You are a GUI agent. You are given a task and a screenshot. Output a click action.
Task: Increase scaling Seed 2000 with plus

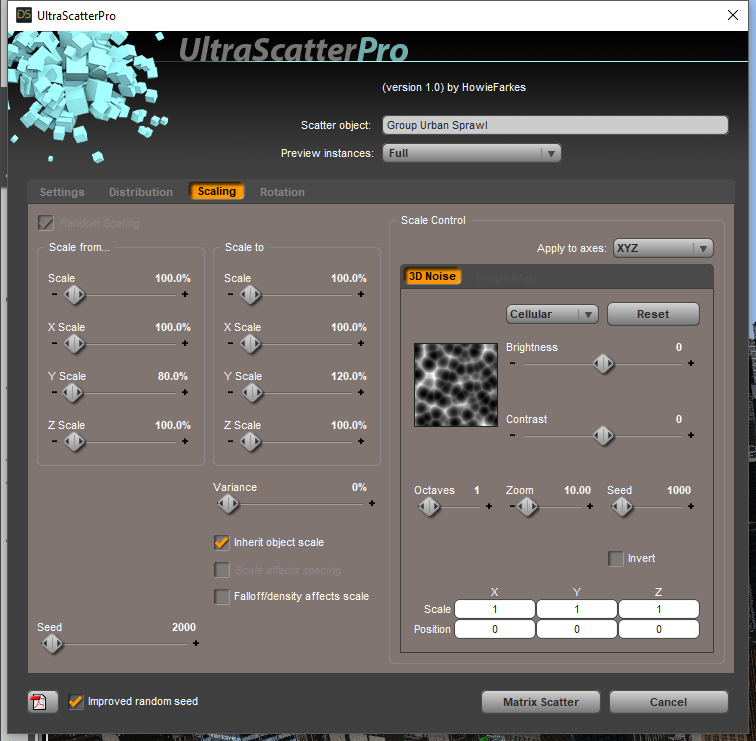tap(196, 643)
